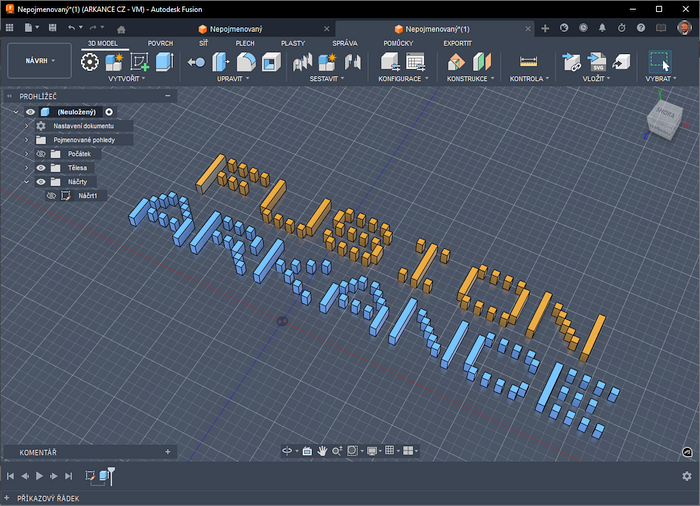Click the Measure tool under Kontrola
Image resolution: width=700 pixels, height=506 pixels.
click(529, 62)
